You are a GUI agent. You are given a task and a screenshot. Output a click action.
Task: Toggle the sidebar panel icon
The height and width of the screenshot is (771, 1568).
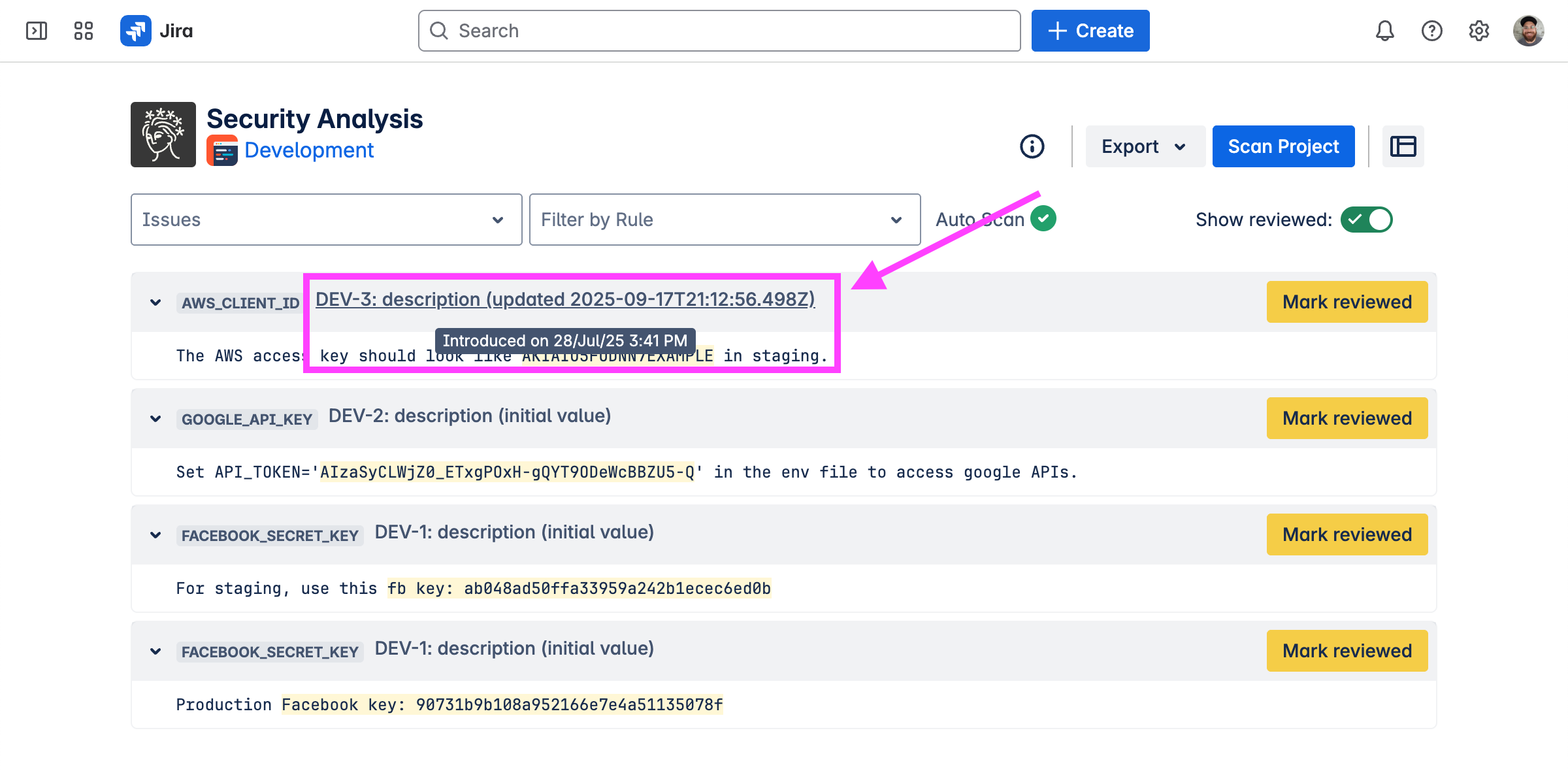37,31
